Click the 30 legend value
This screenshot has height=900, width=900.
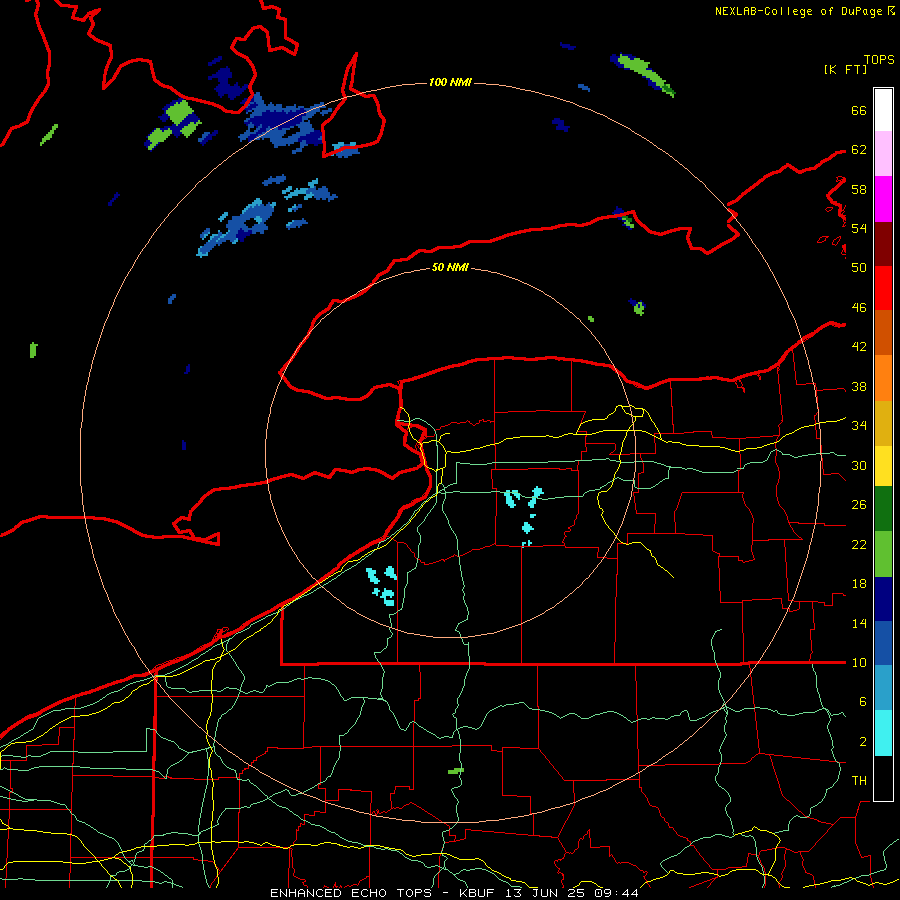point(859,465)
